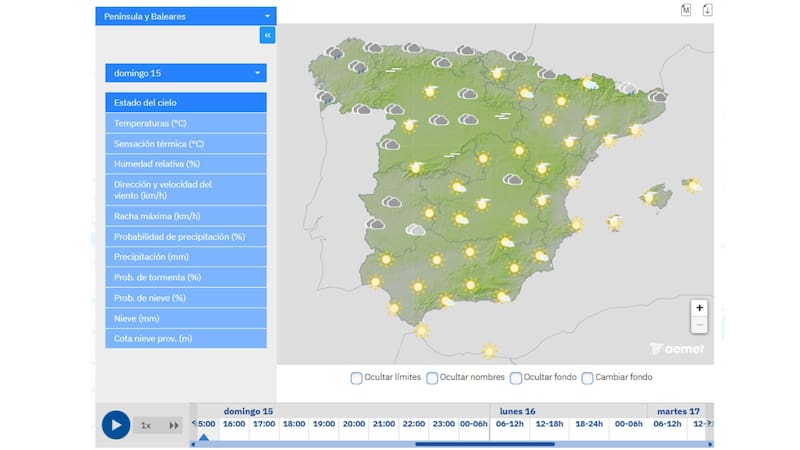
Task: Click the weather icon over Ibiza
Action: pos(615,222)
